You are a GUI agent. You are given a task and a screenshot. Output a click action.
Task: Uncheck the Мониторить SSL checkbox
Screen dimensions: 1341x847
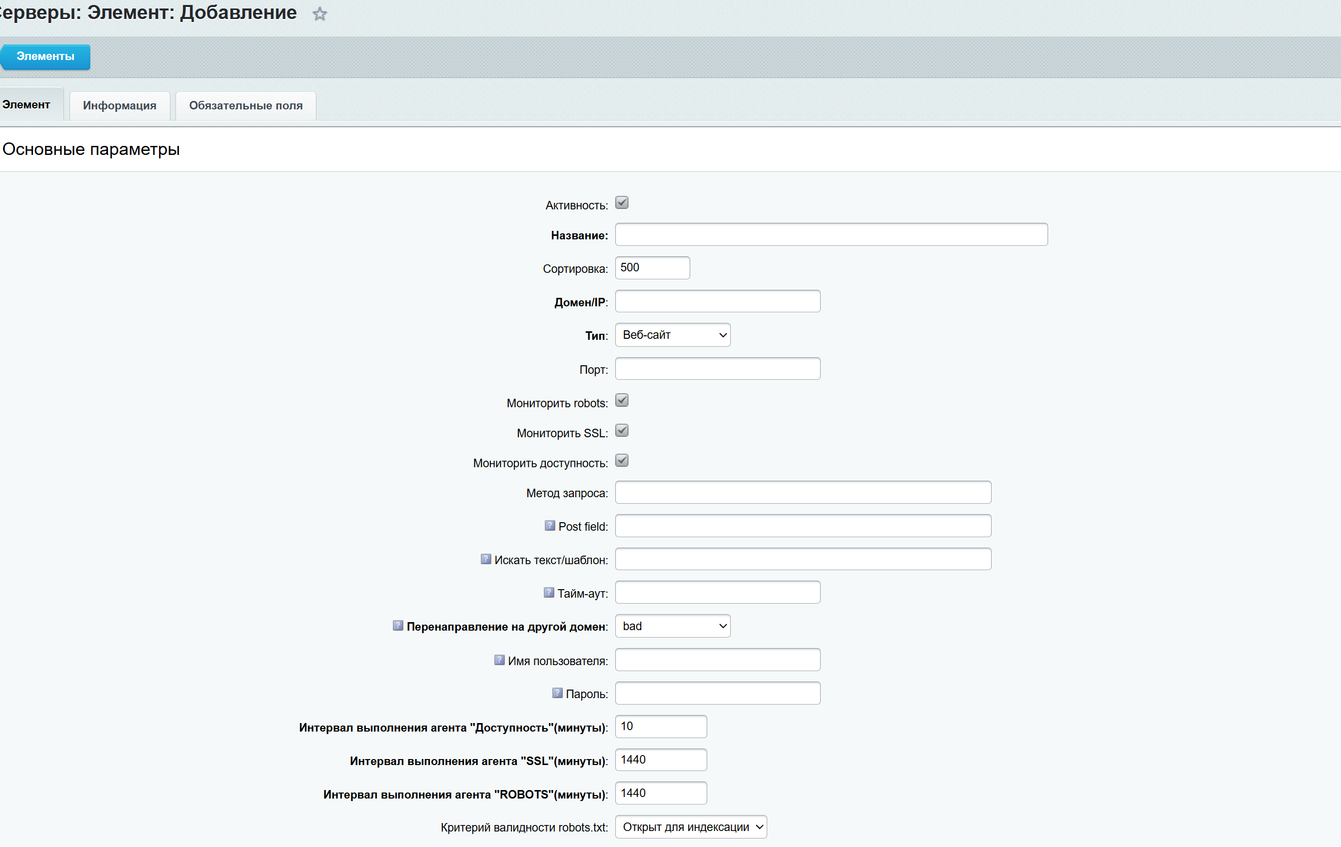tap(622, 431)
